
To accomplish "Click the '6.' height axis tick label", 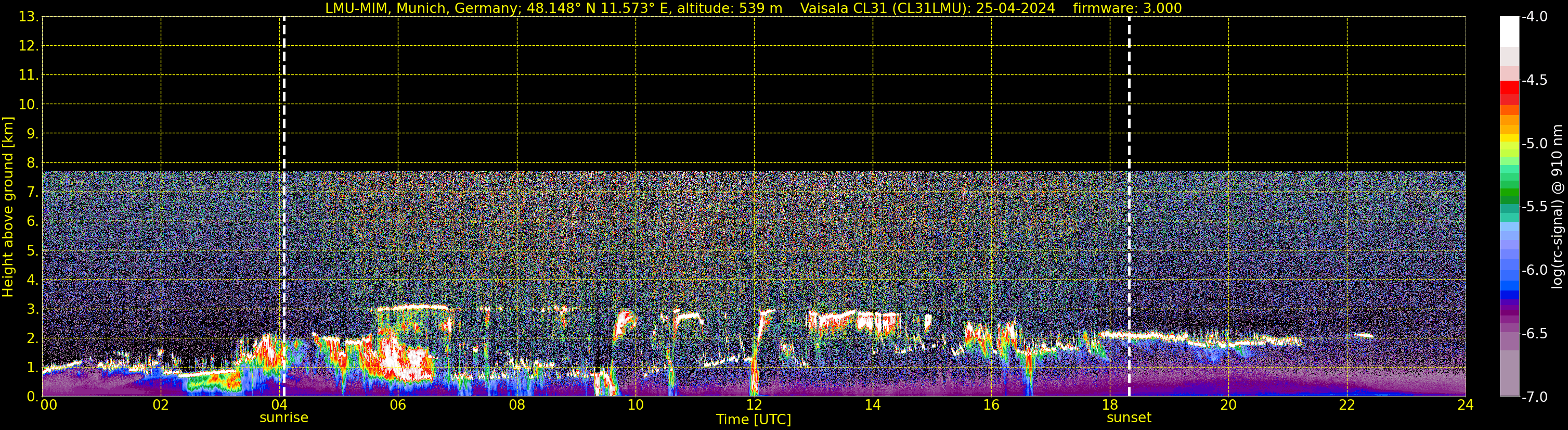I will [32, 222].
